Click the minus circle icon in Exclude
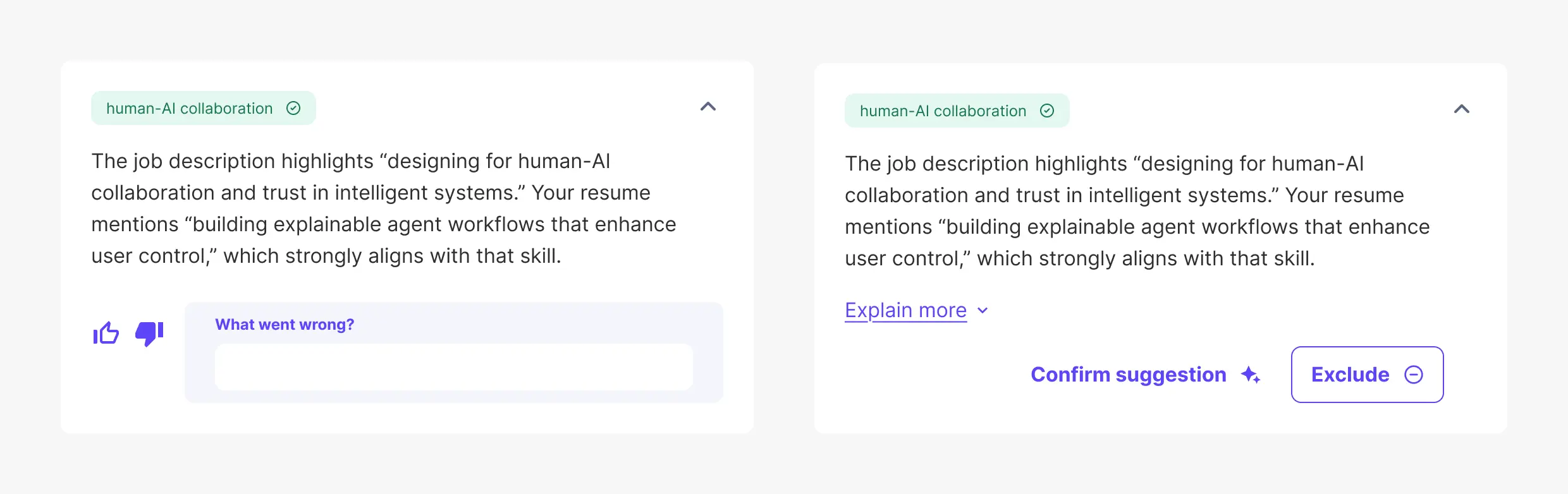This screenshot has width=1568, height=494. coord(1413,375)
